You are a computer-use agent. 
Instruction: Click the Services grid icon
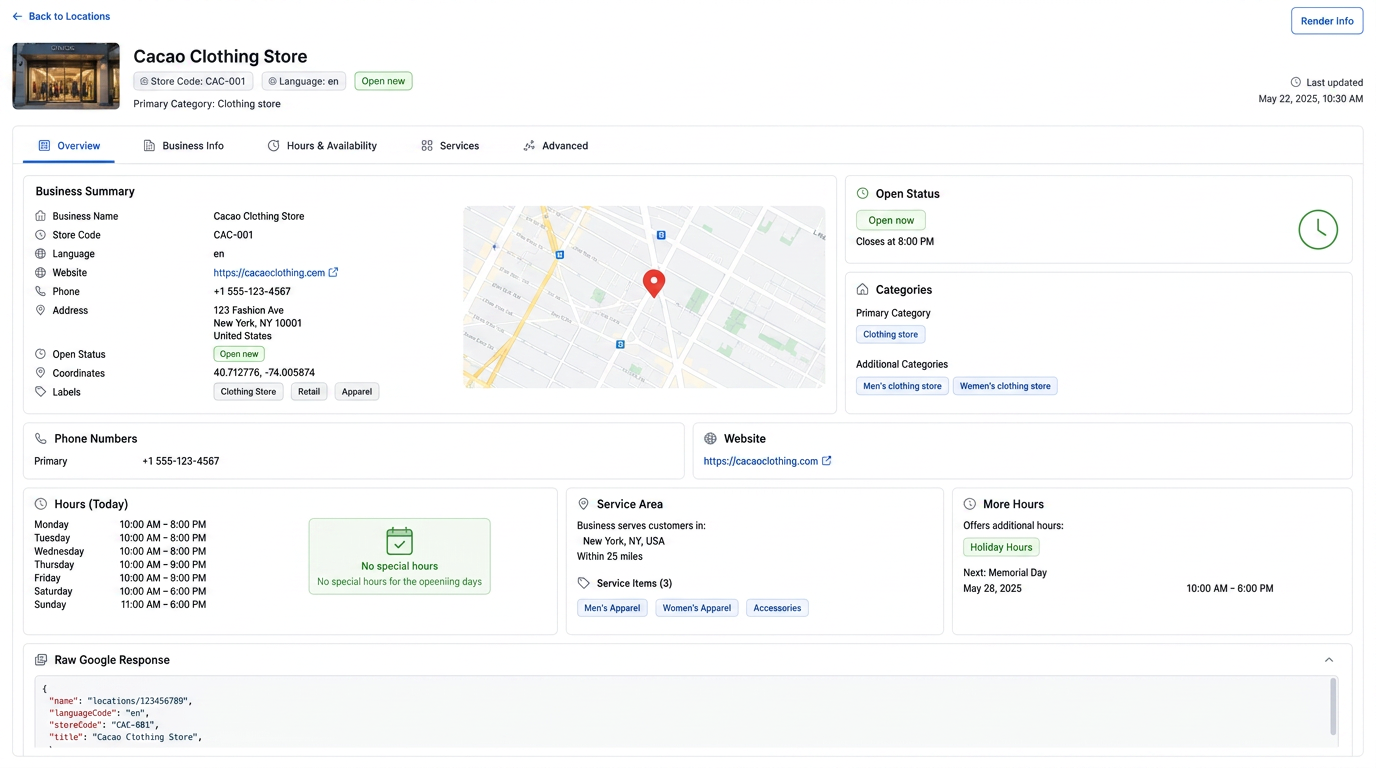tap(427, 146)
